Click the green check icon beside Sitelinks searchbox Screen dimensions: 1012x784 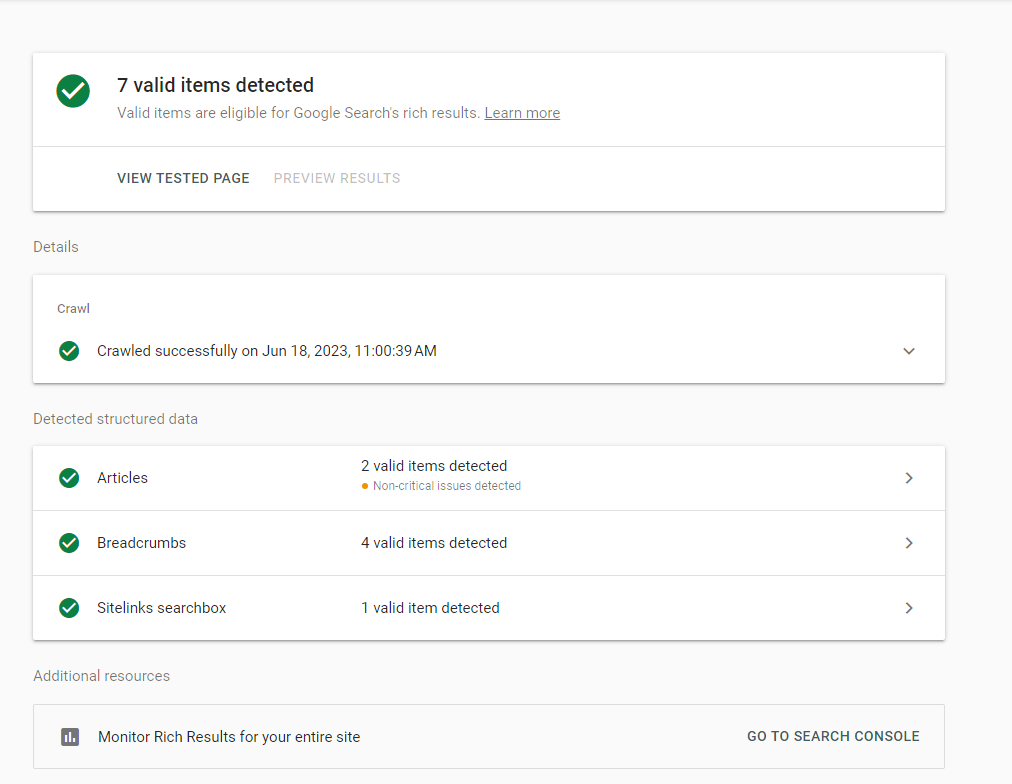point(69,608)
